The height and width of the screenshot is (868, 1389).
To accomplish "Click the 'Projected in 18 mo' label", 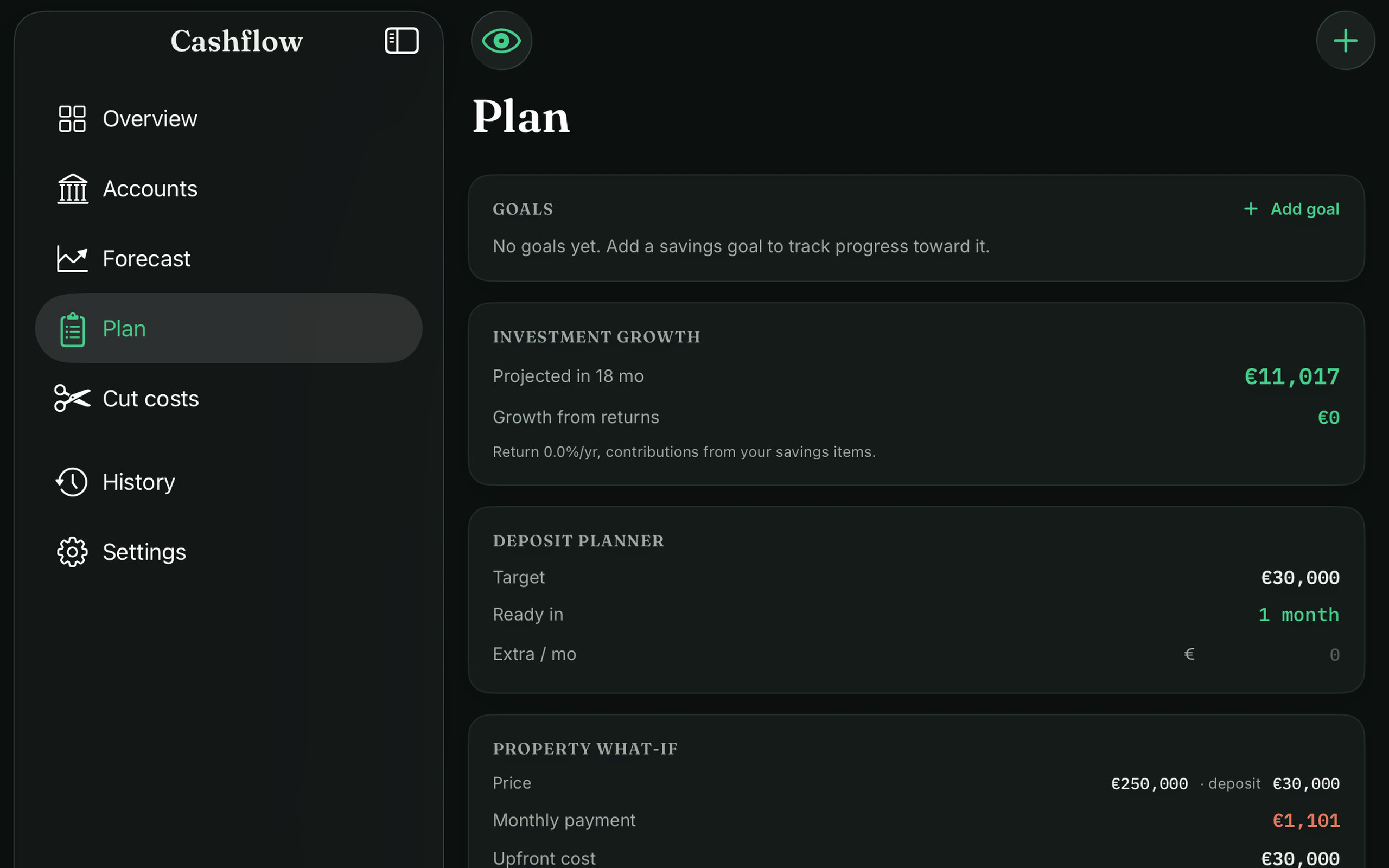I will click(x=568, y=376).
